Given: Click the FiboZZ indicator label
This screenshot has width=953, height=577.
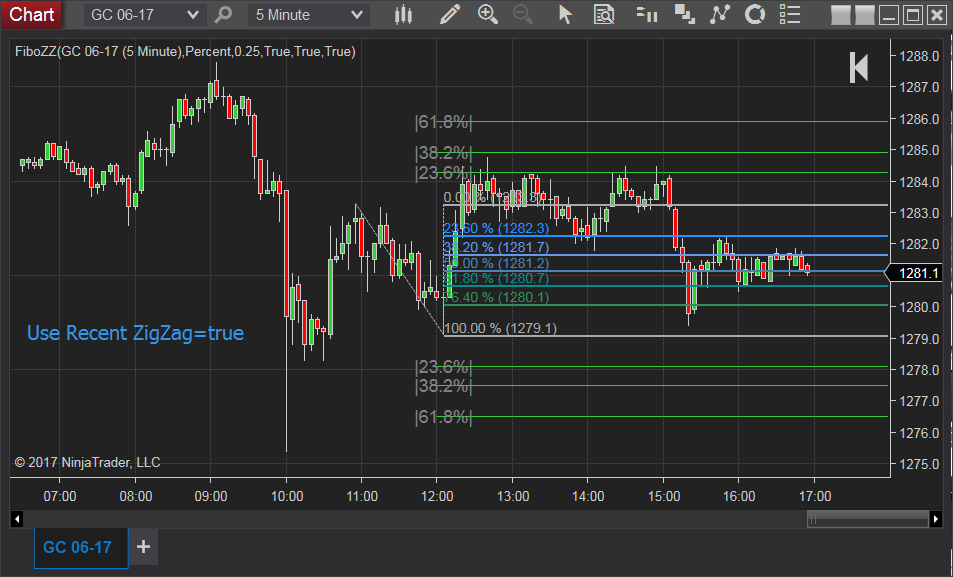Looking at the screenshot, I should click(185, 52).
